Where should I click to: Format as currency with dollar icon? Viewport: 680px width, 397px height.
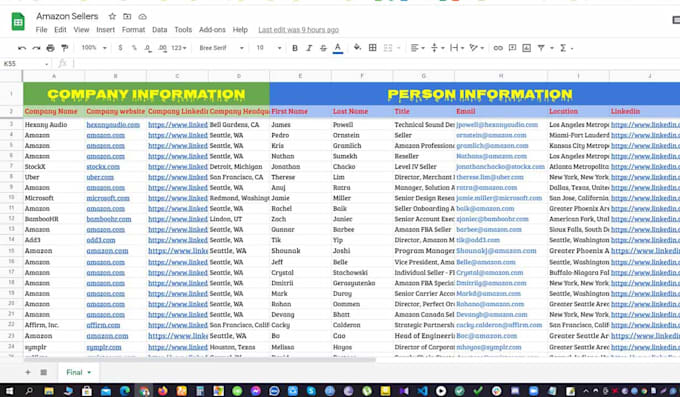pyautogui.click(x=120, y=48)
